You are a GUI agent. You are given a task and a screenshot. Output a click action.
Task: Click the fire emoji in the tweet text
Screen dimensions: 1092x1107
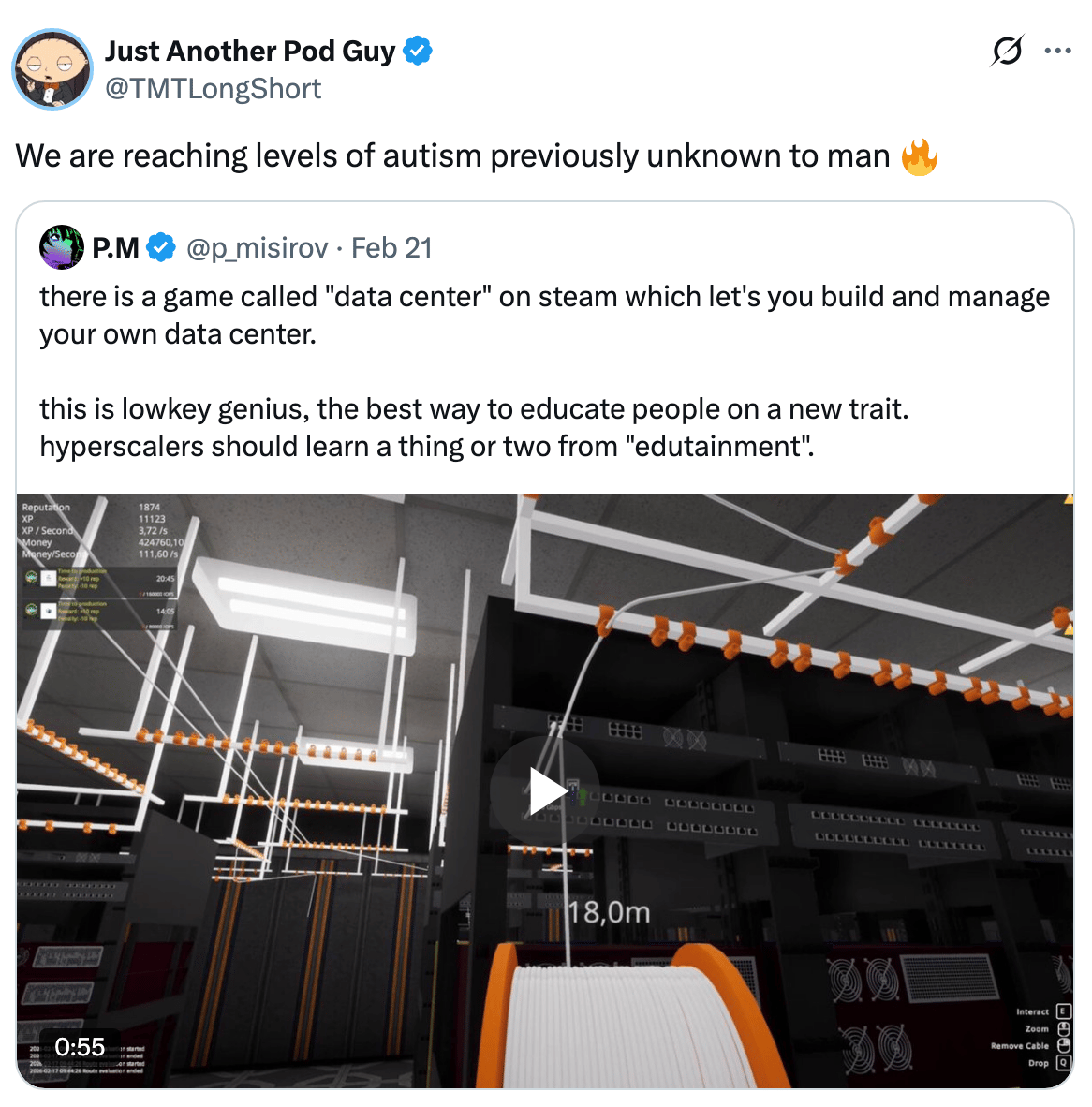click(x=919, y=156)
